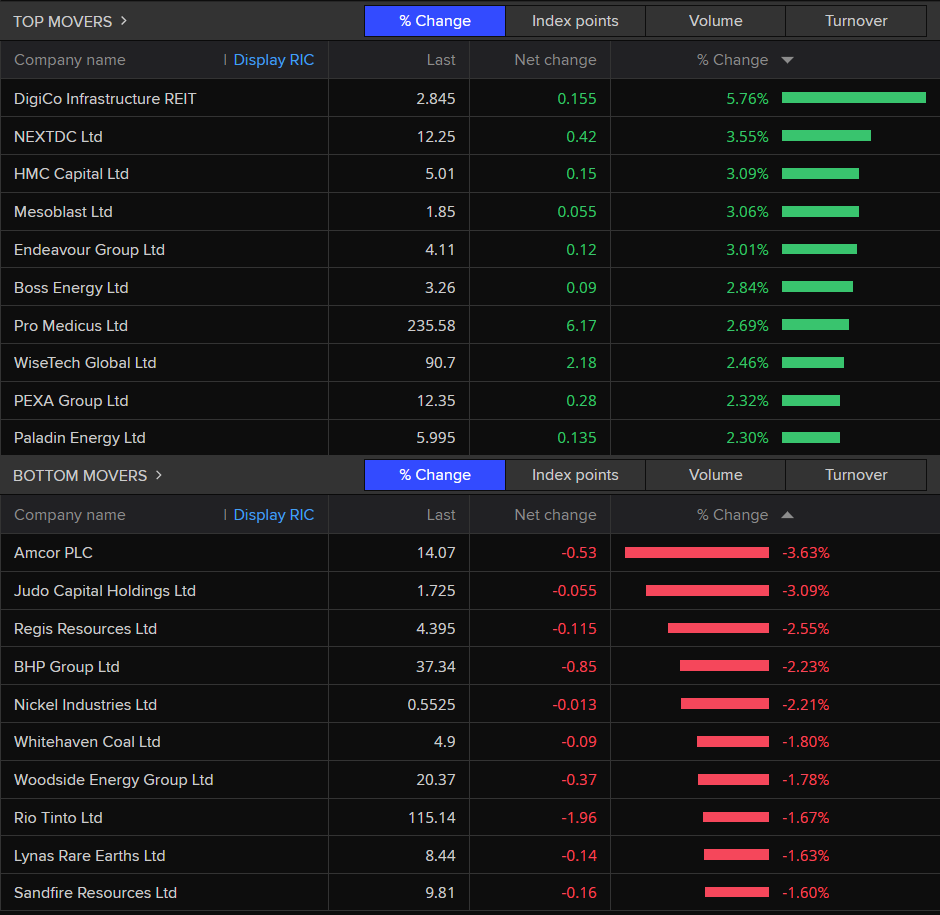Select HMC Capital Ltd company name

click(71, 174)
